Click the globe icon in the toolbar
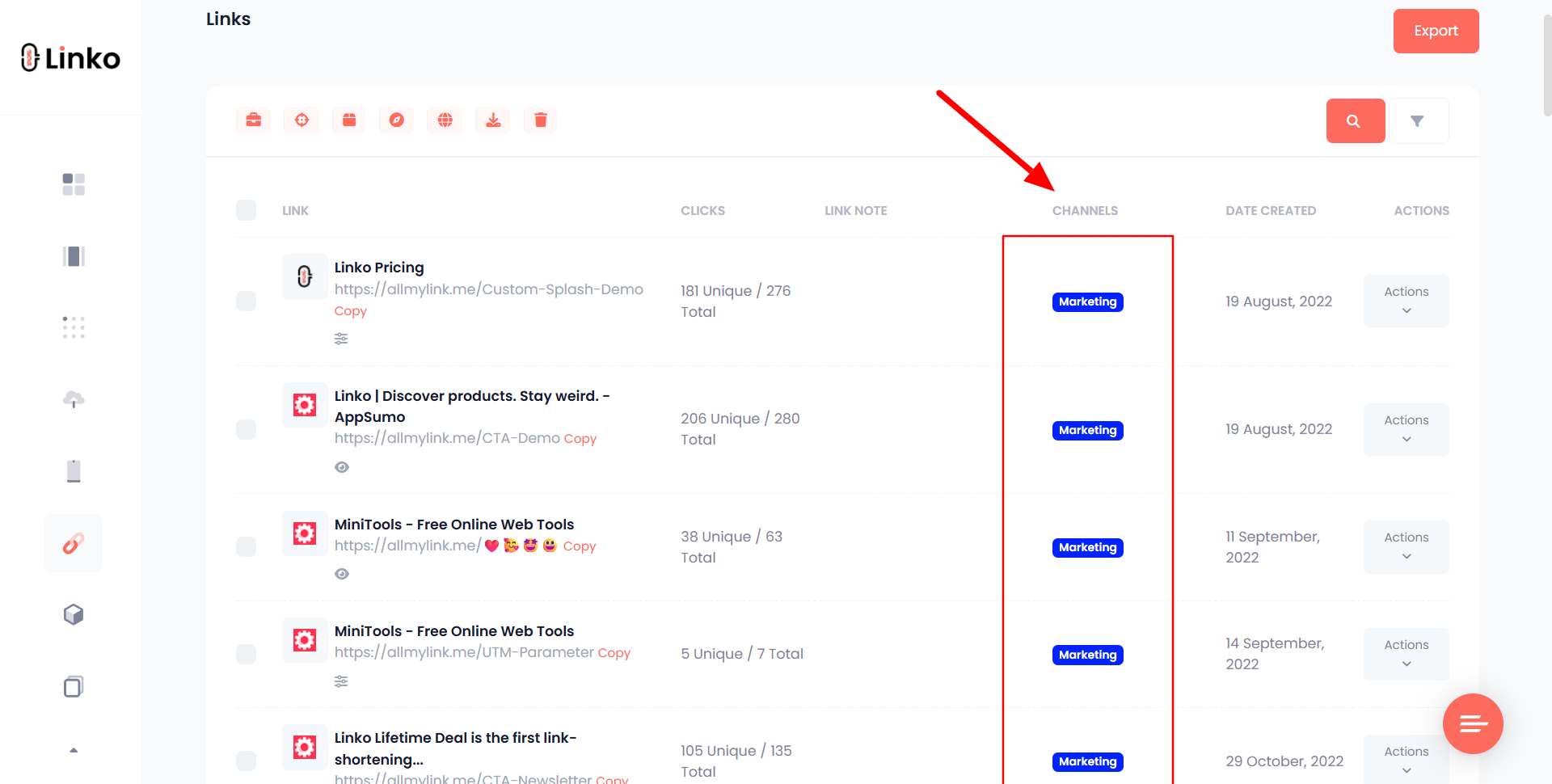This screenshot has width=1552, height=784. [x=445, y=120]
